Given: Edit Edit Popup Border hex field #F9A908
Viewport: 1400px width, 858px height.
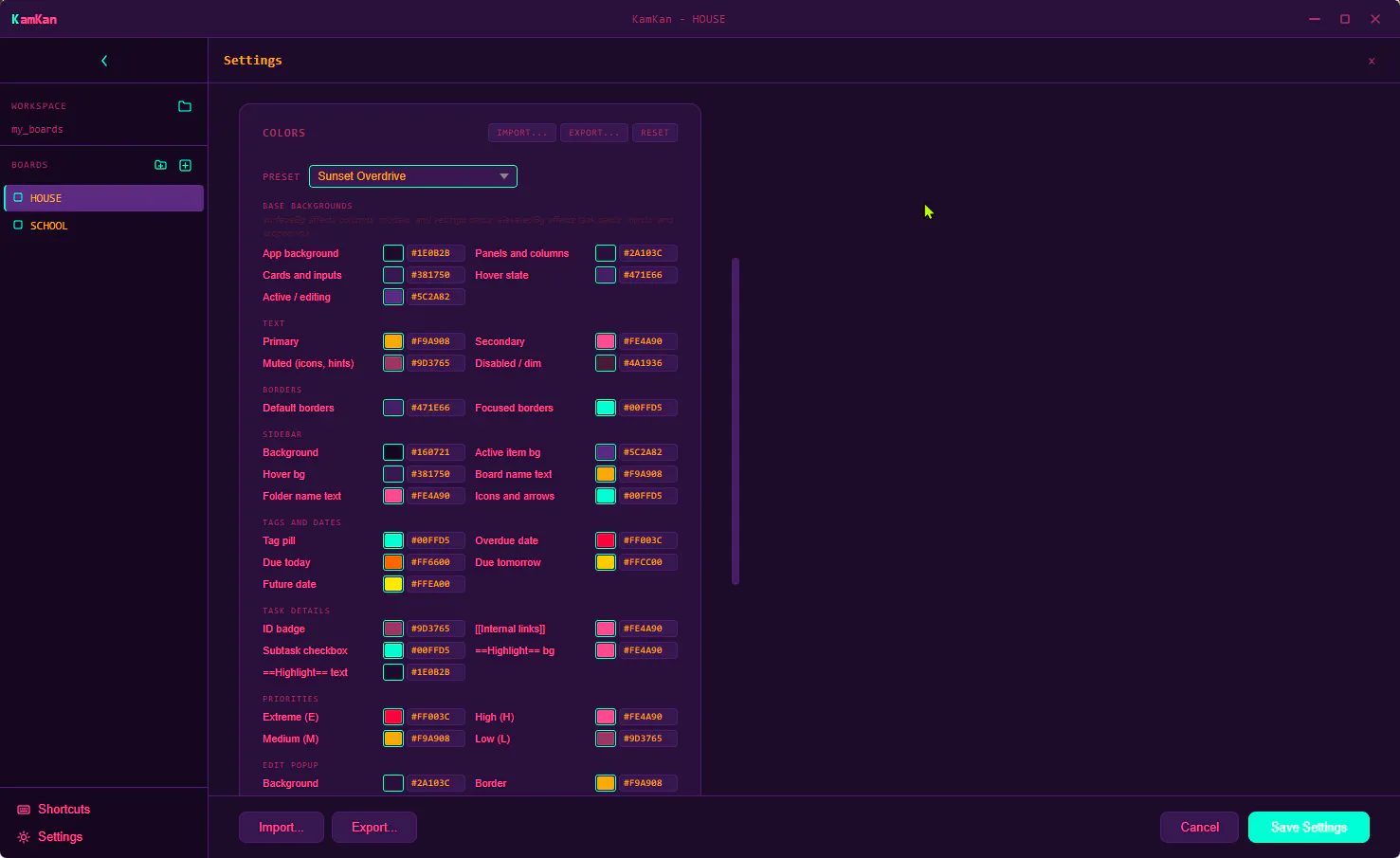Looking at the screenshot, I should tap(648, 783).
